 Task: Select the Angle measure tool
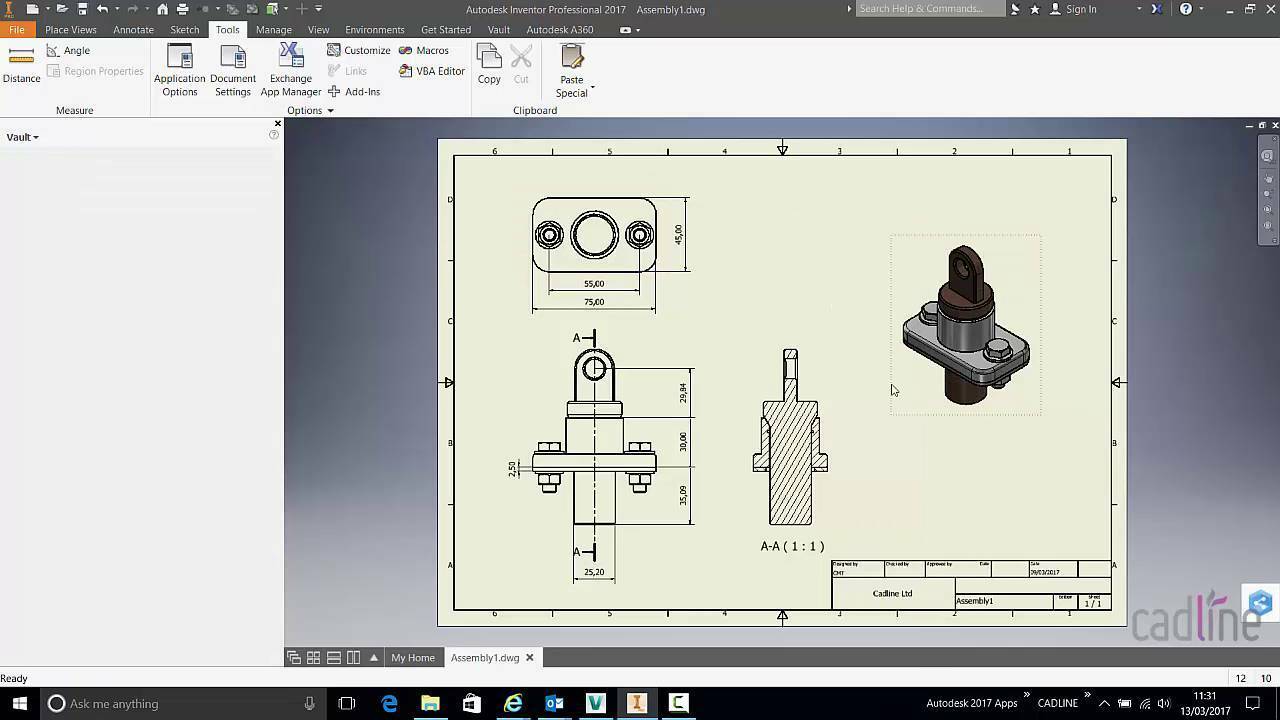click(x=68, y=50)
